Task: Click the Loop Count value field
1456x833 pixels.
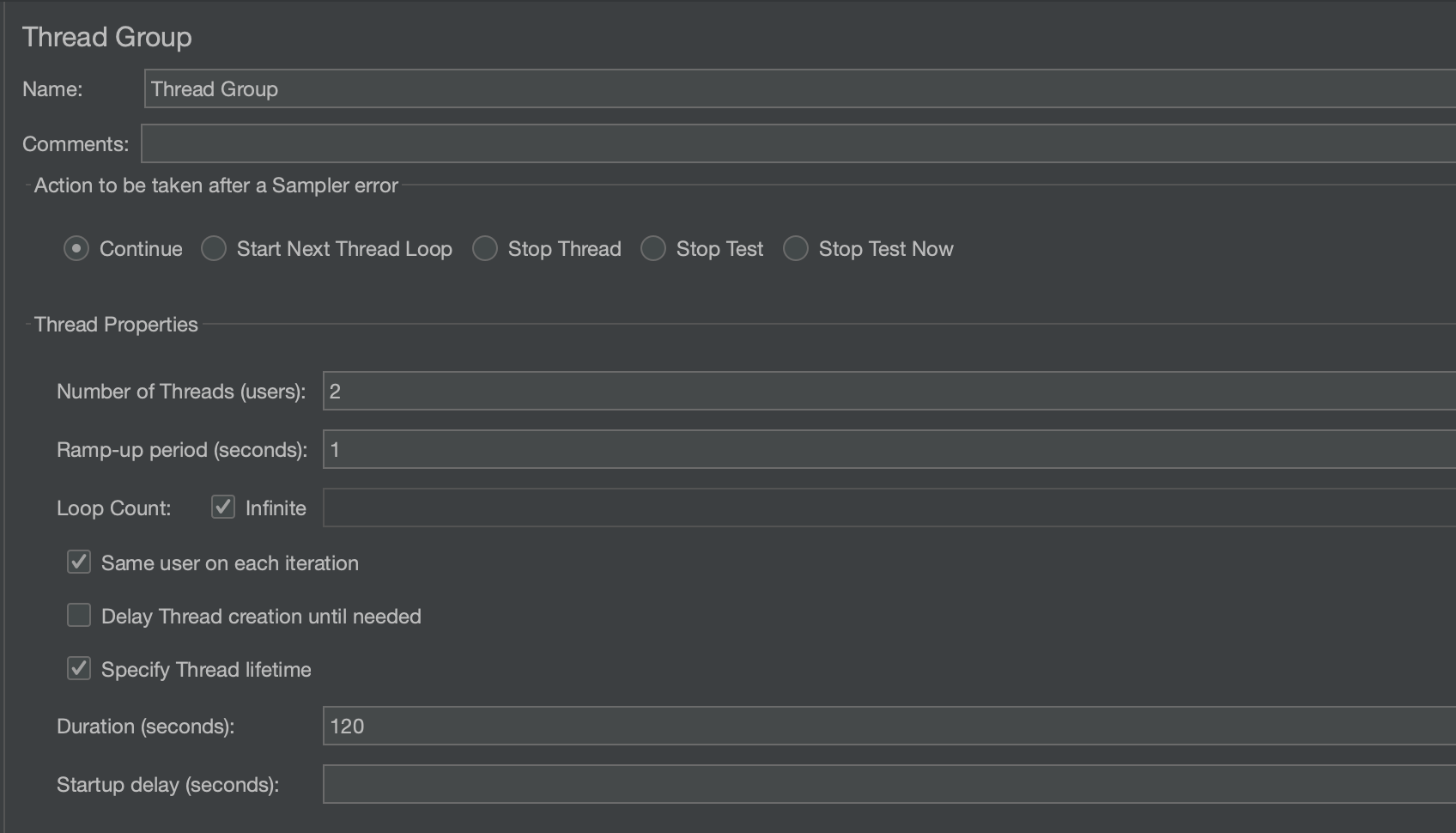Action: pyautogui.click(x=889, y=508)
